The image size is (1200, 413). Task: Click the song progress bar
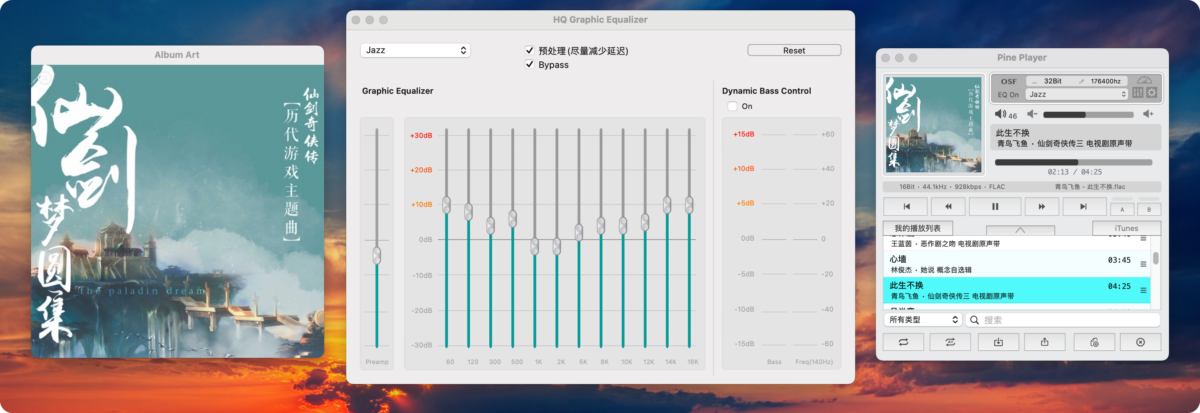coord(1073,162)
